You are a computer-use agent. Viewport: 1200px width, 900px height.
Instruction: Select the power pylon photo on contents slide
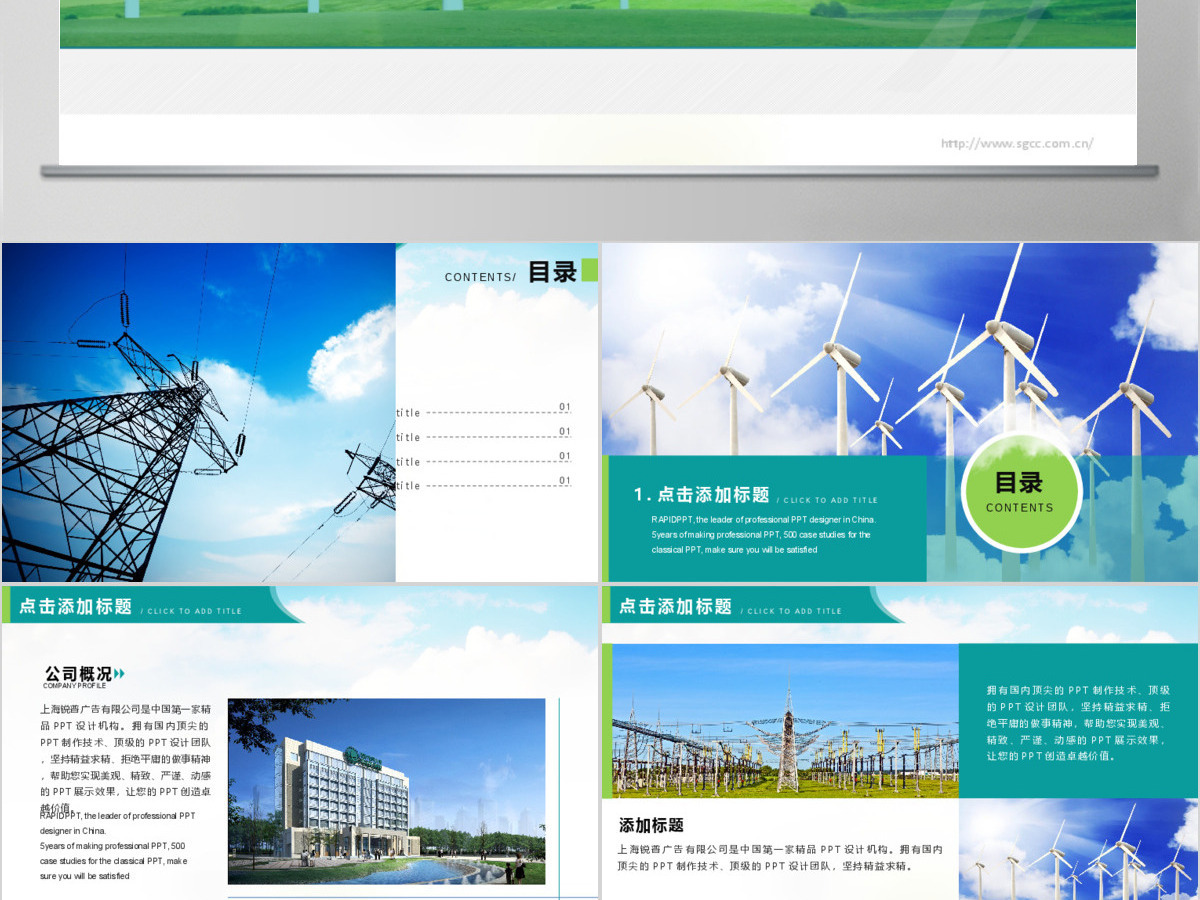(198, 412)
